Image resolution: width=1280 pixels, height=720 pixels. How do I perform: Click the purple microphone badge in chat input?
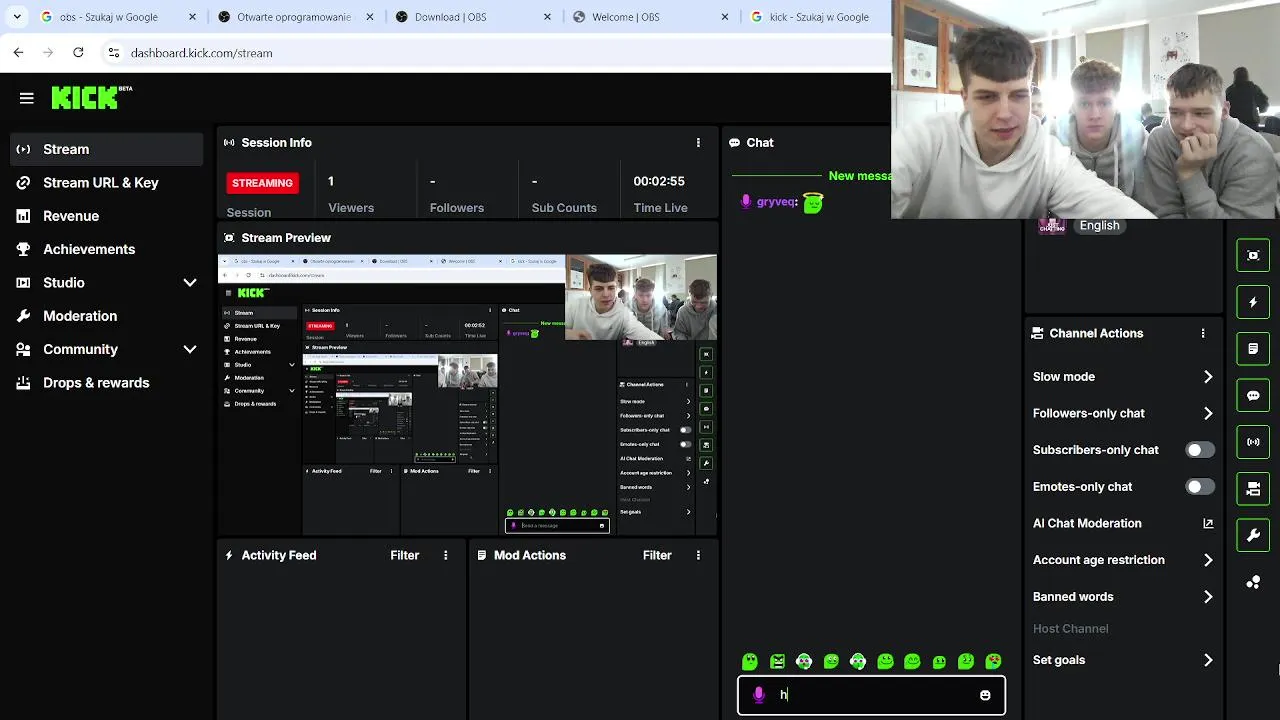coord(759,695)
